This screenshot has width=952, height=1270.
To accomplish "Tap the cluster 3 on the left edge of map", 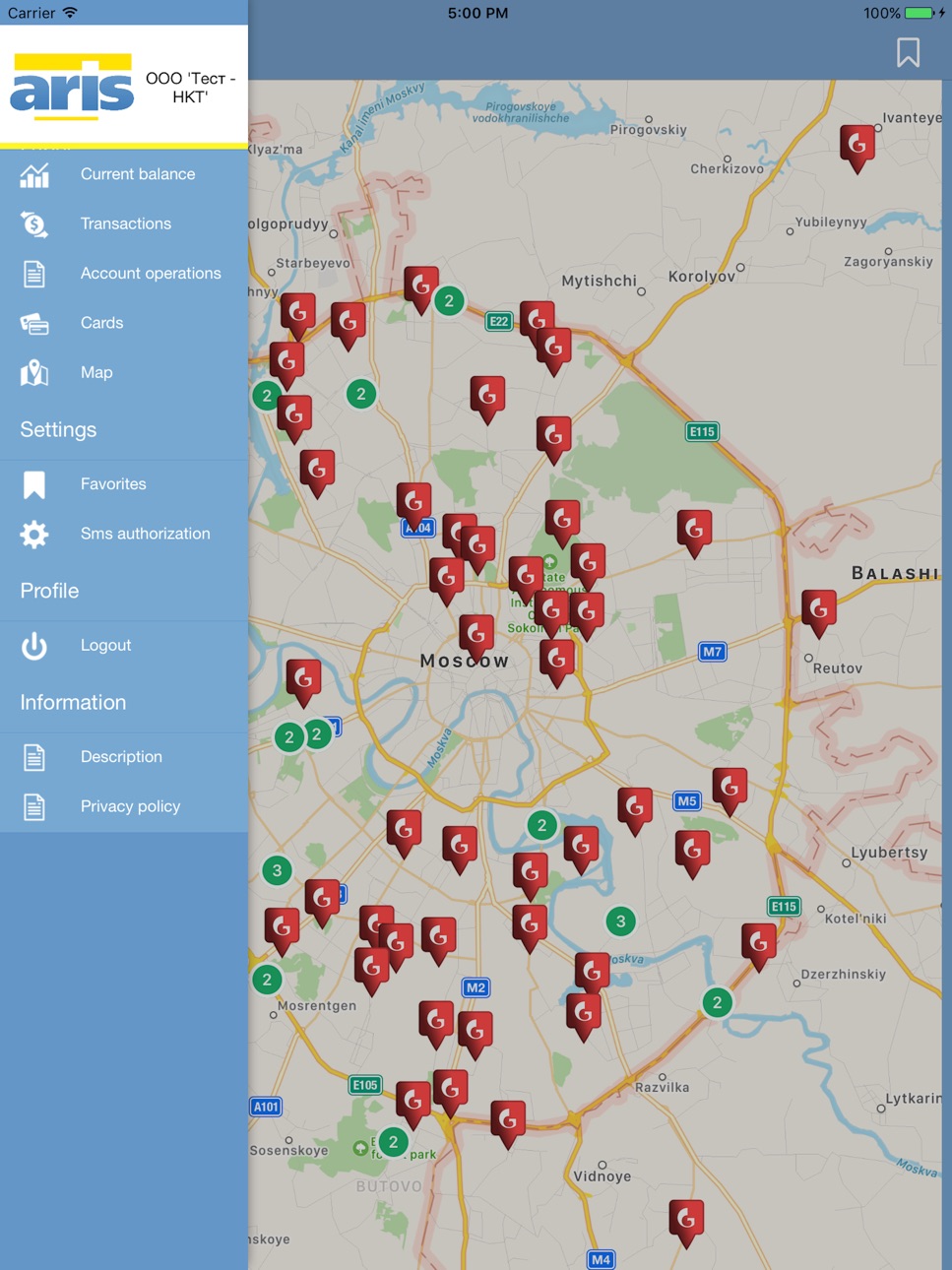I will point(277,870).
